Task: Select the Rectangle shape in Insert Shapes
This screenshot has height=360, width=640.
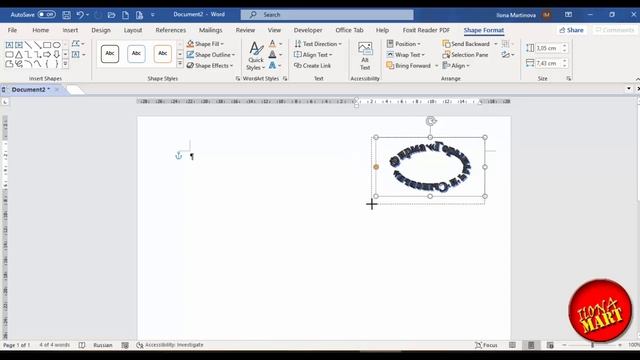Action: (47, 44)
